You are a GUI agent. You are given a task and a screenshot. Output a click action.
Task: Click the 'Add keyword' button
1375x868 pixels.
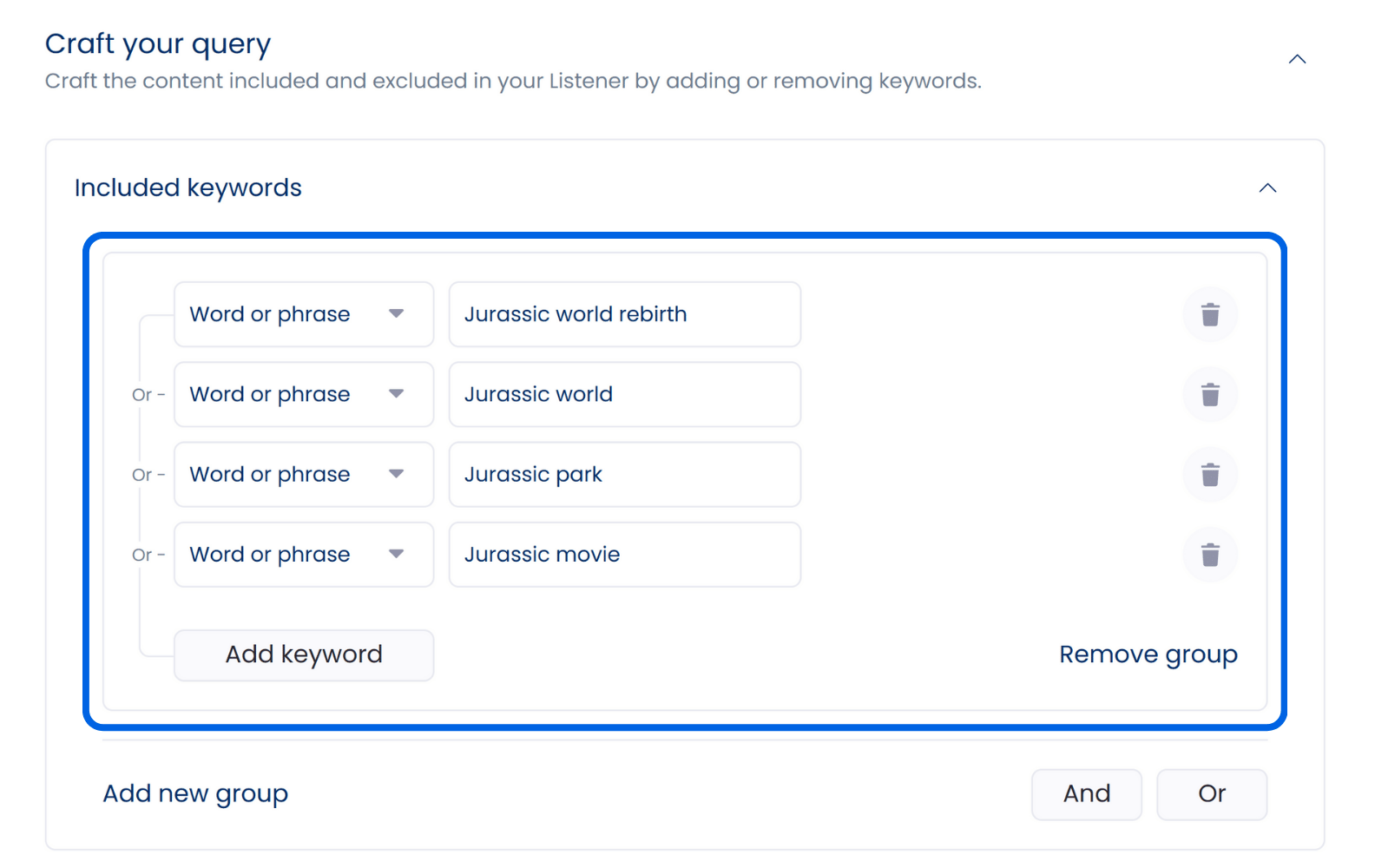point(304,654)
